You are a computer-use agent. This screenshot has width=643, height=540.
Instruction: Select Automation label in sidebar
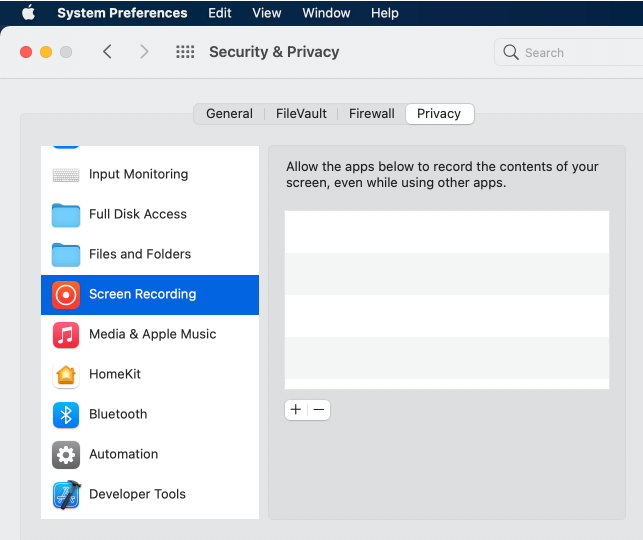[123, 454]
